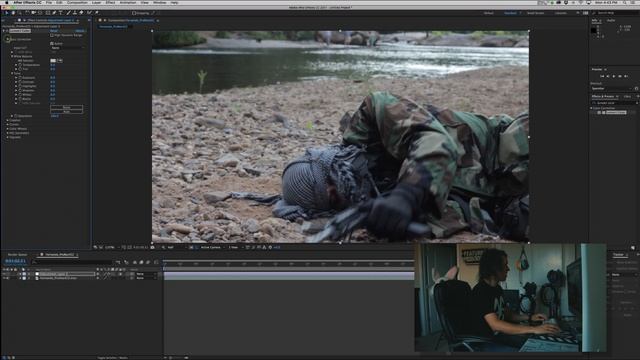Toggle Lumetri Color effect fx switch
The image size is (640, 360).
coord(7,31)
